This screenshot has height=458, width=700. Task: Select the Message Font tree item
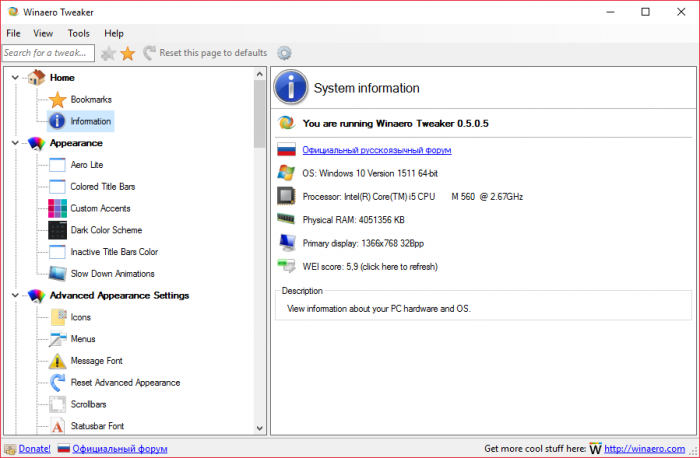pos(96,361)
